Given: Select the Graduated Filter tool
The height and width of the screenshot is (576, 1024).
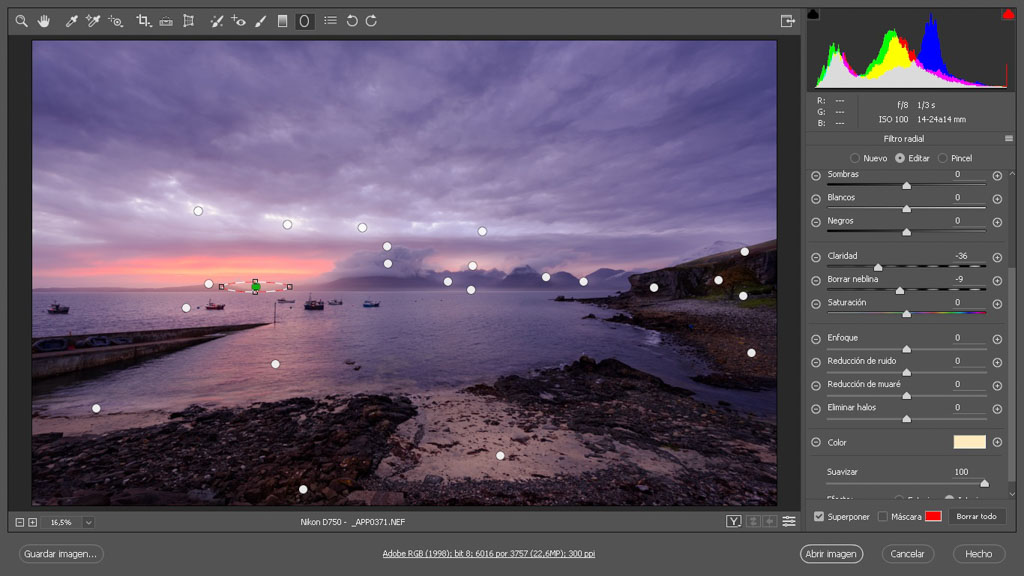Looking at the screenshot, I should click(x=282, y=21).
